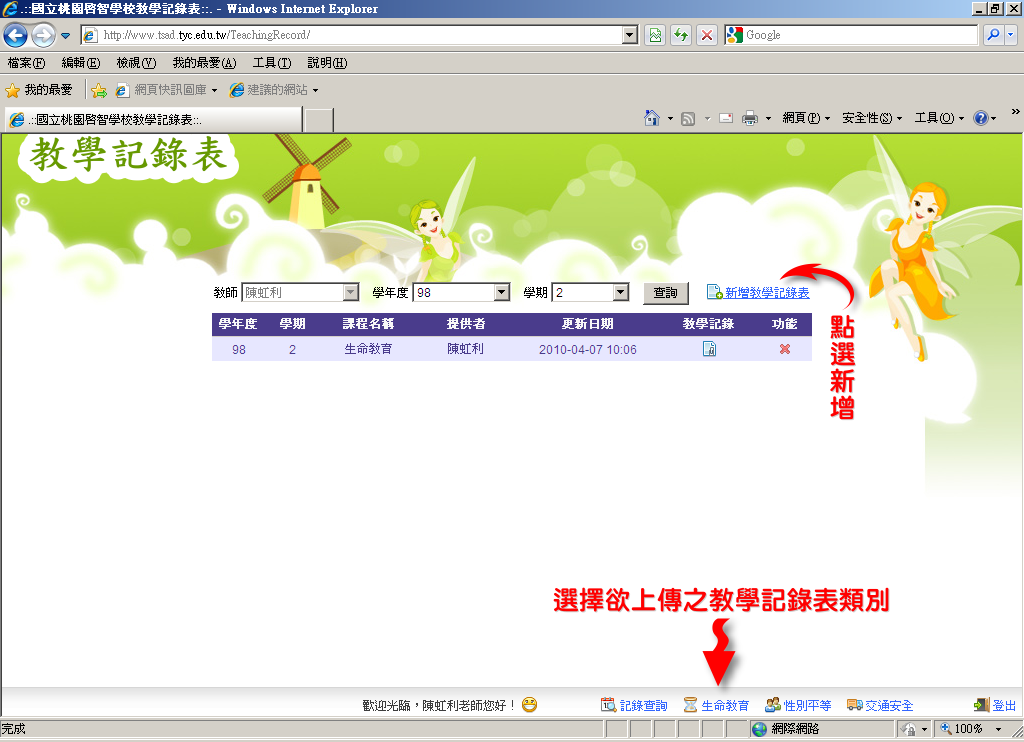This screenshot has height=742, width=1024.
Task: Click the 性別平等 footer link
Action: click(x=807, y=705)
